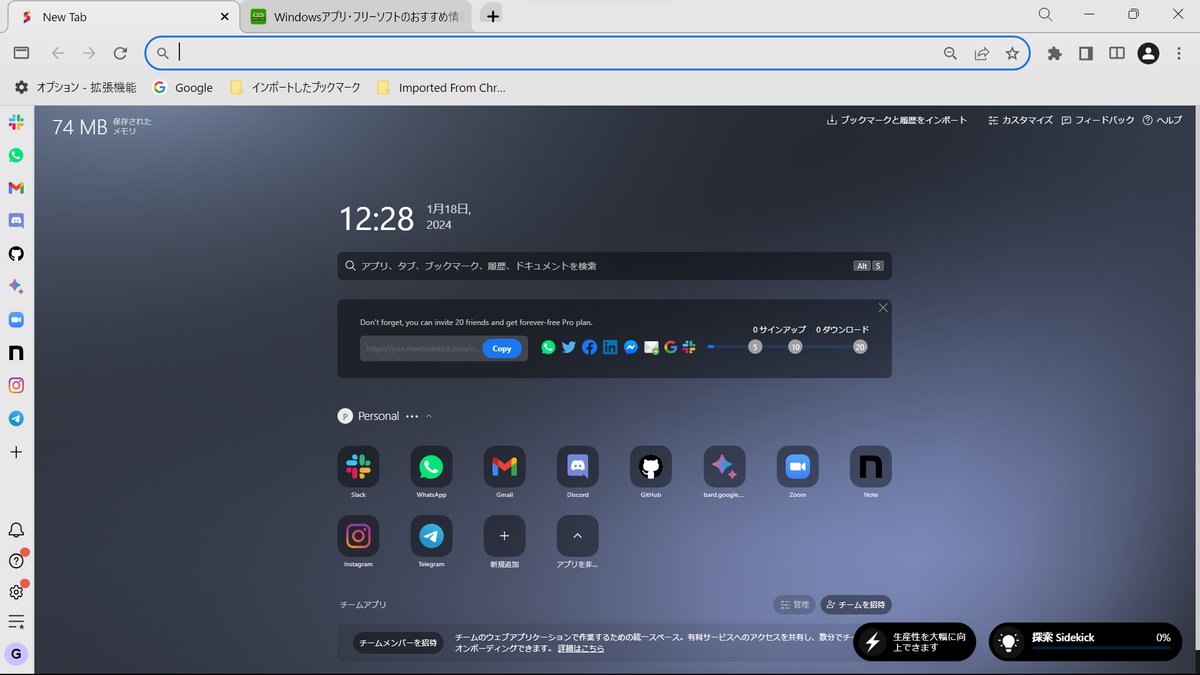Click ブックマークと履歴をインポート
The image size is (1200, 675).
coord(897,120)
